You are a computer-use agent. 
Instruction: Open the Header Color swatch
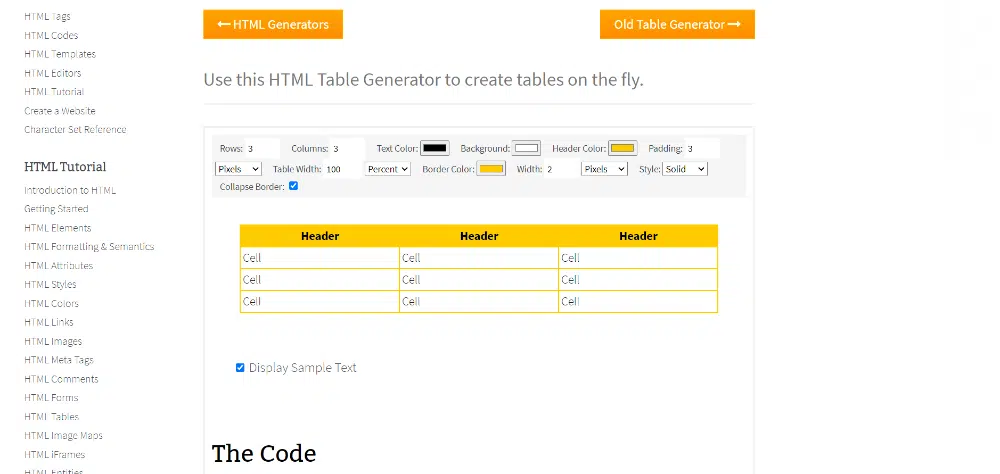click(x=622, y=148)
